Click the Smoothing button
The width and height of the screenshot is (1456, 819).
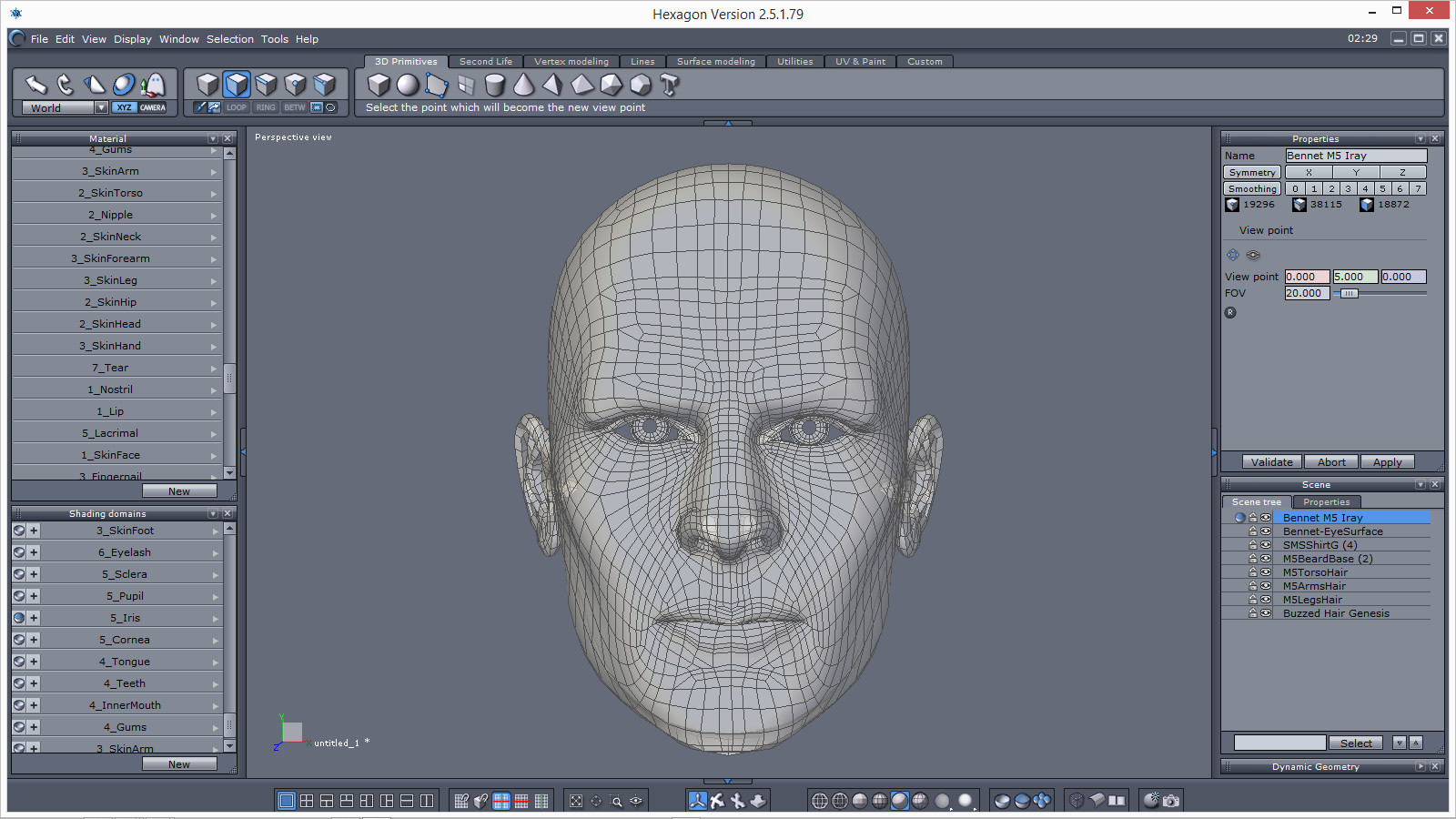coord(1252,188)
